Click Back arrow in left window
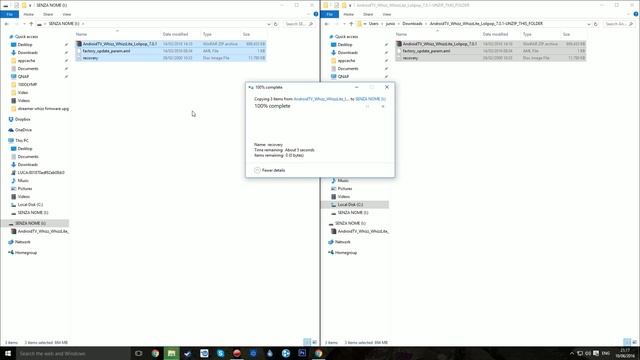This screenshot has height=360, width=640. (x=7, y=24)
